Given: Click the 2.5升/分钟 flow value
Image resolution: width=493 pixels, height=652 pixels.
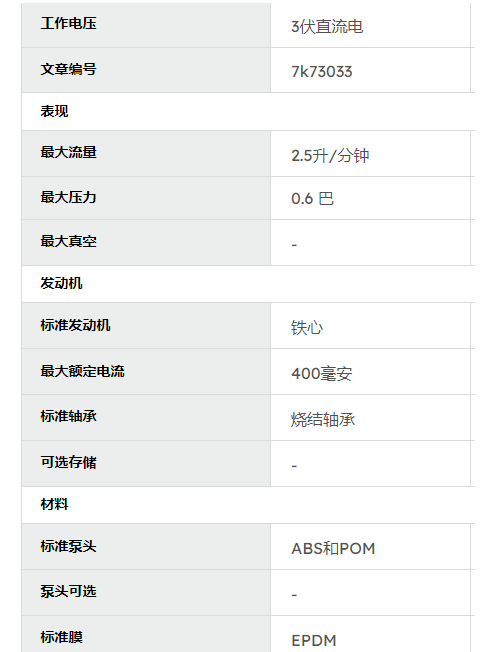Looking at the screenshot, I should pyautogui.click(x=330, y=156).
